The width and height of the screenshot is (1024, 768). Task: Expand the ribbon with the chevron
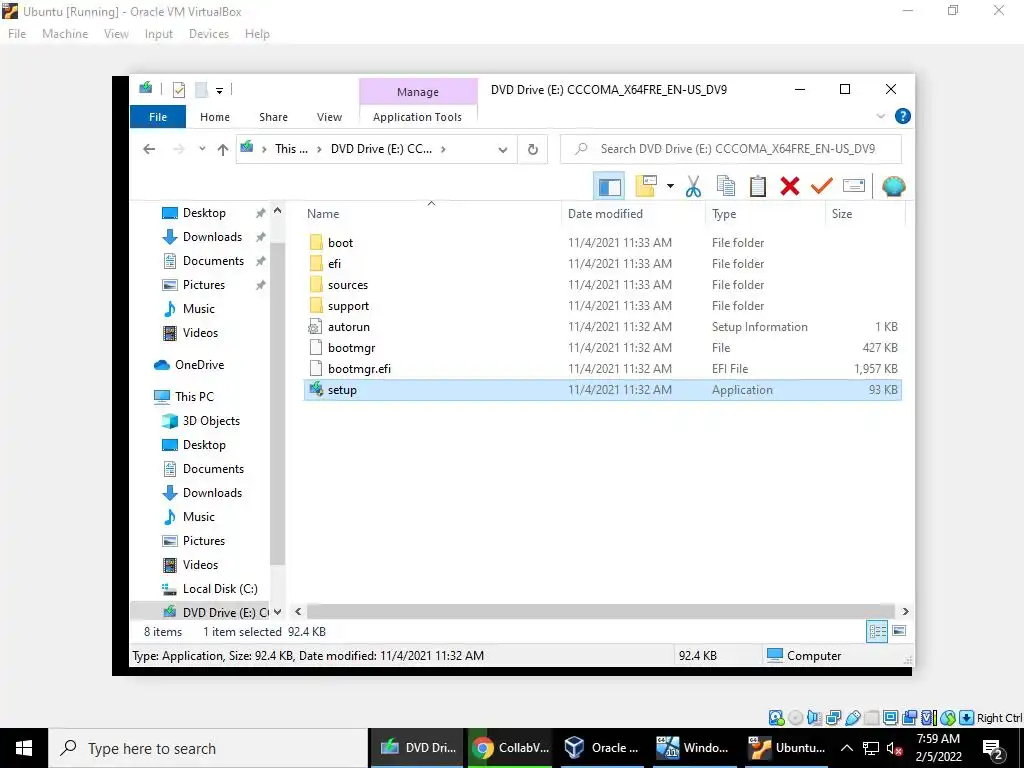pyautogui.click(x=880, y=116)
